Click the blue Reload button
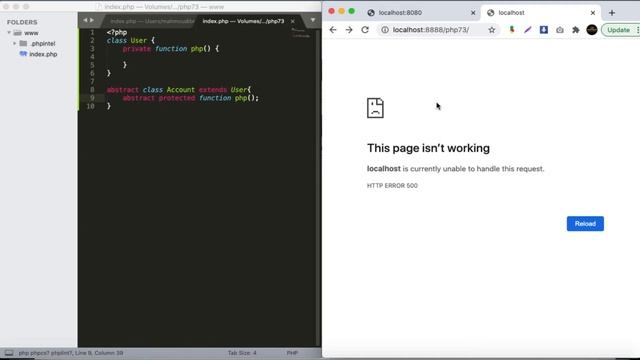640x360 pixels. [x=585, y=224]
